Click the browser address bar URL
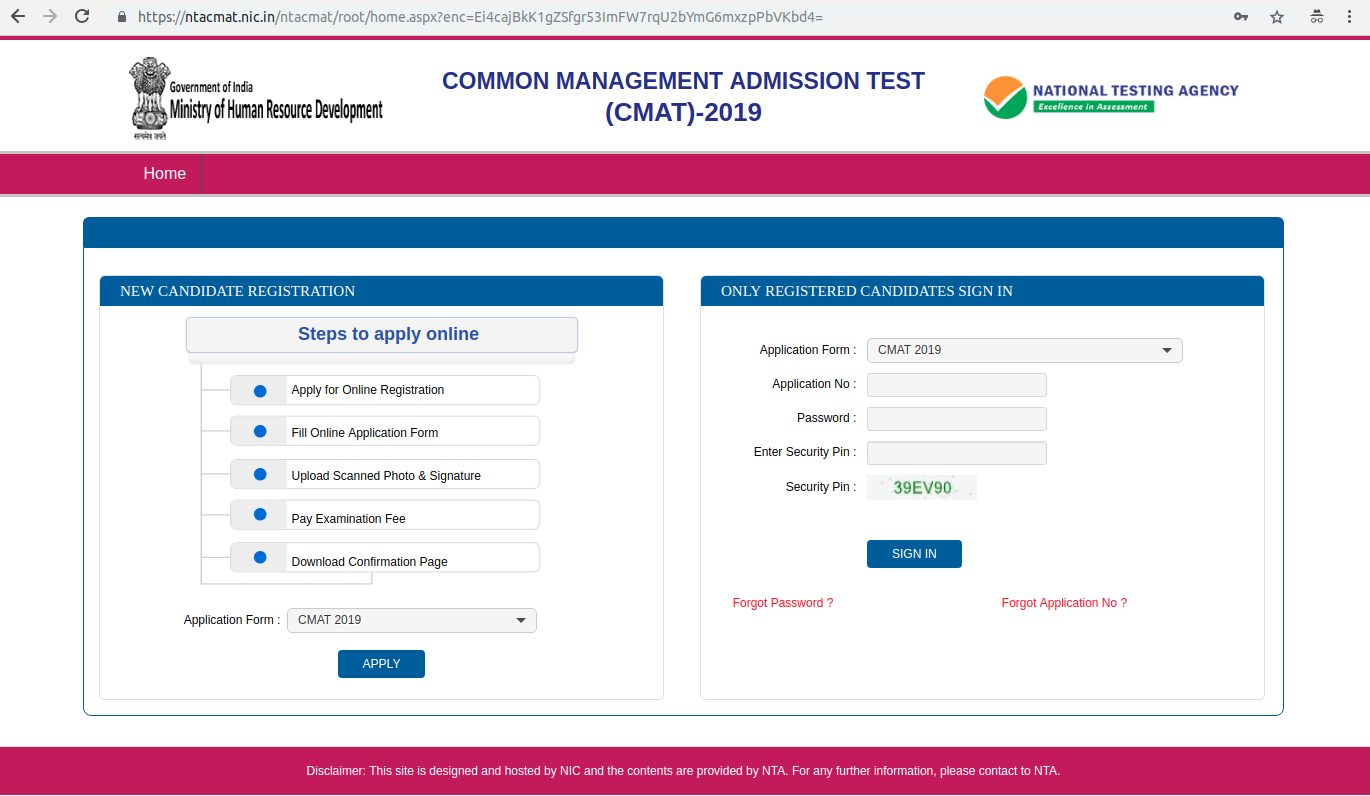1370x796 pixels. pyautogui.click(x=480, y=17)
